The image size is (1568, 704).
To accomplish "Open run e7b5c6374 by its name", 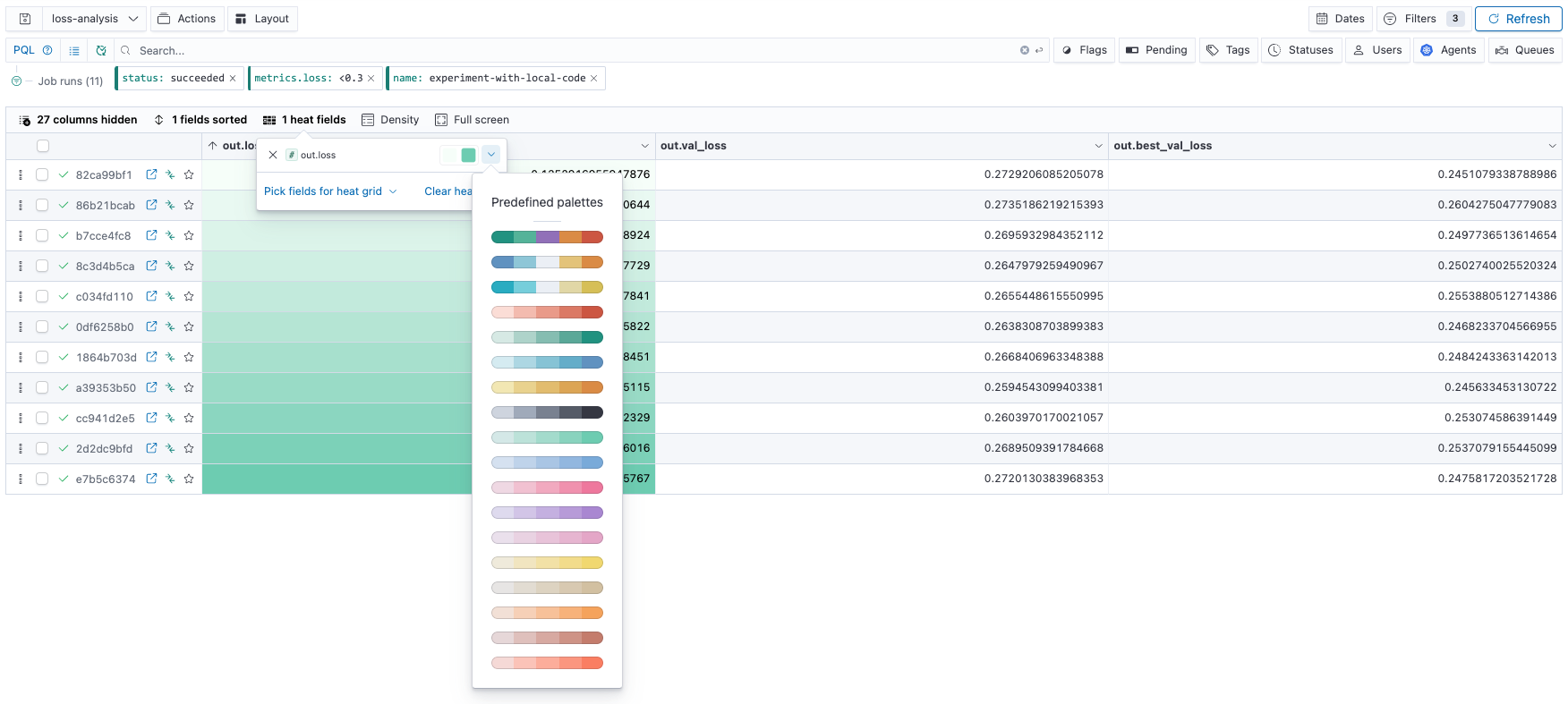I will click(x=106, y=479).
